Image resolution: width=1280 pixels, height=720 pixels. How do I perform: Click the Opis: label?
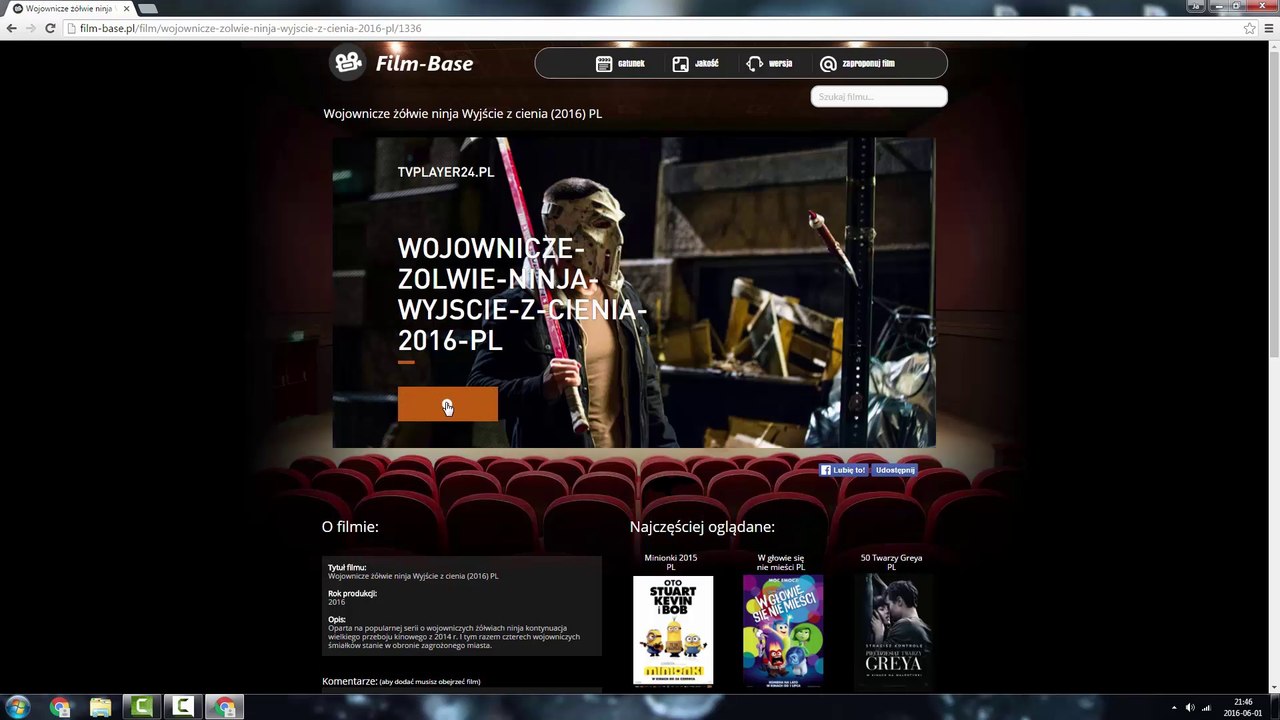coord(337,620)
